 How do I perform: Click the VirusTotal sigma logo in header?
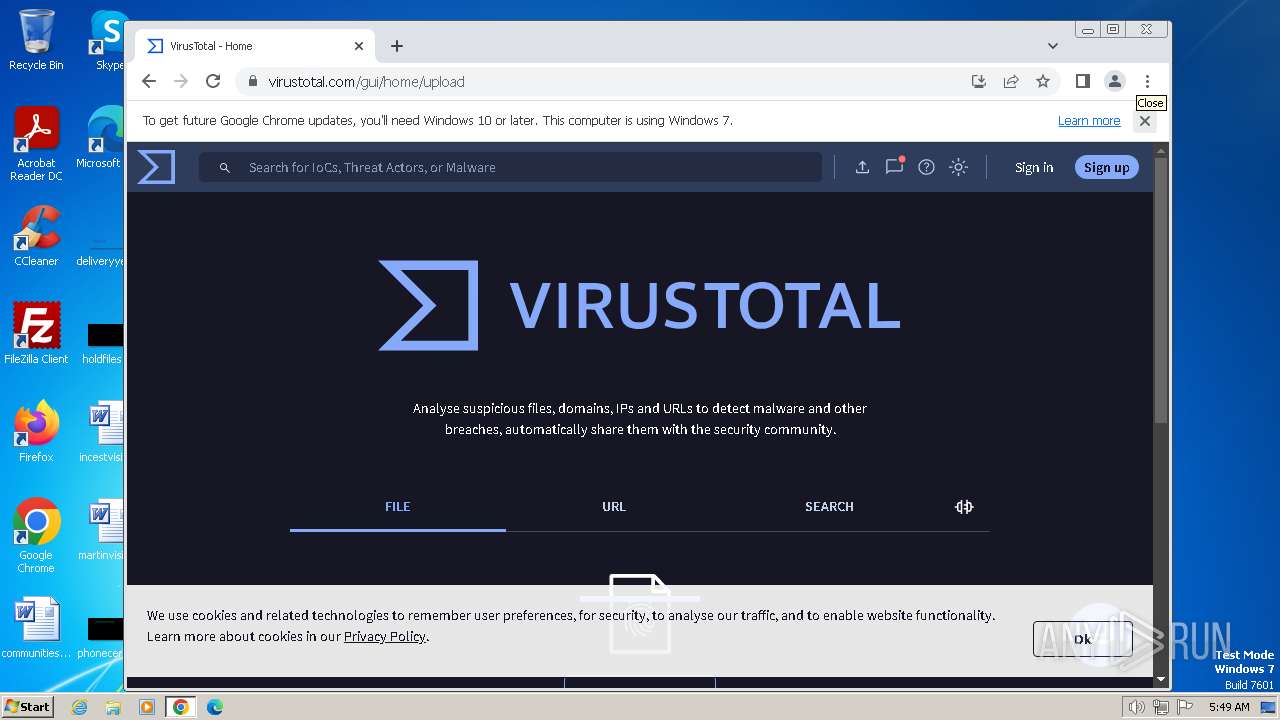click(156, 167)
